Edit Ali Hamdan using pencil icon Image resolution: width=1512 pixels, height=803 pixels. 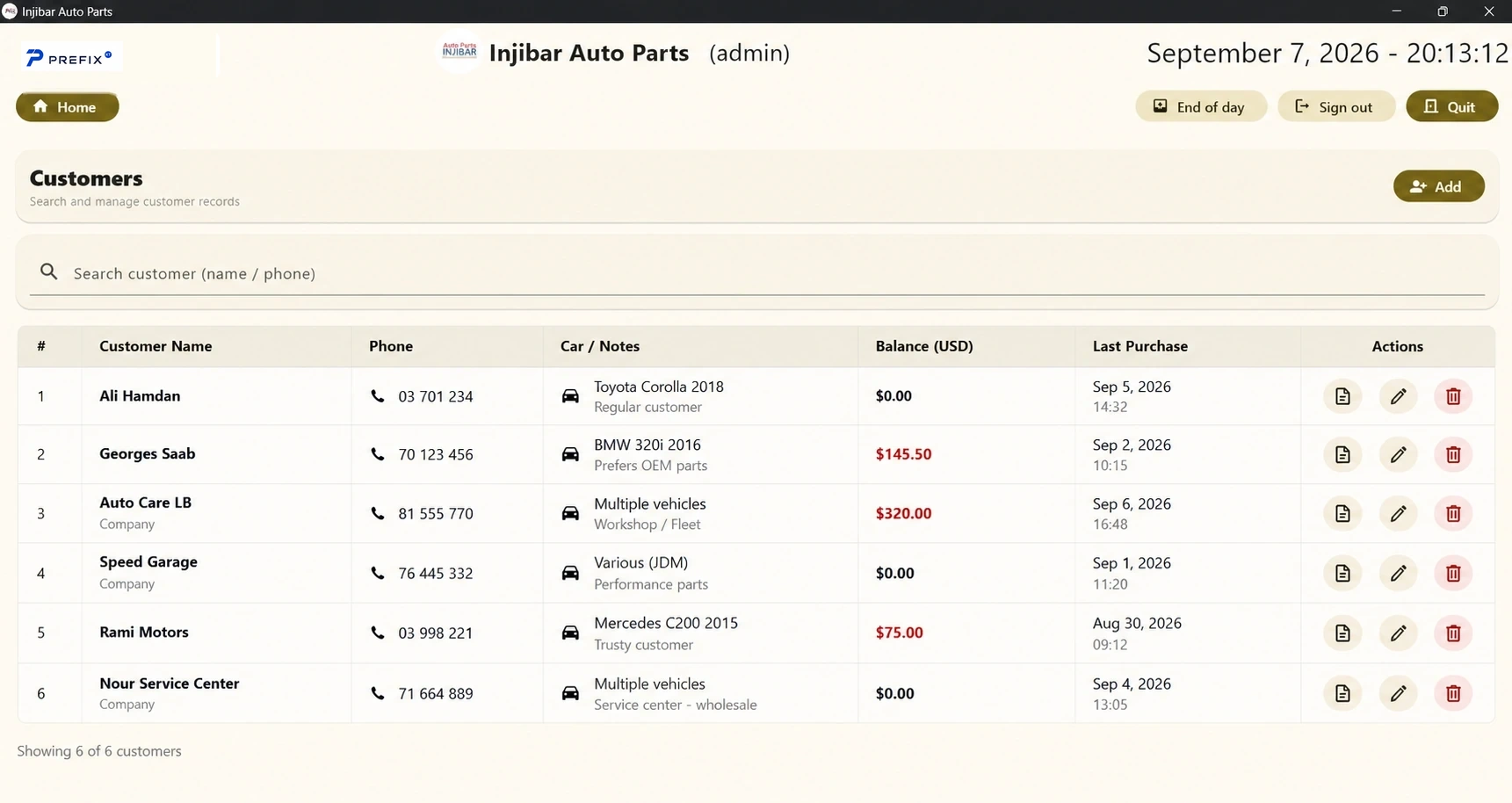[x=1398, y=396]
